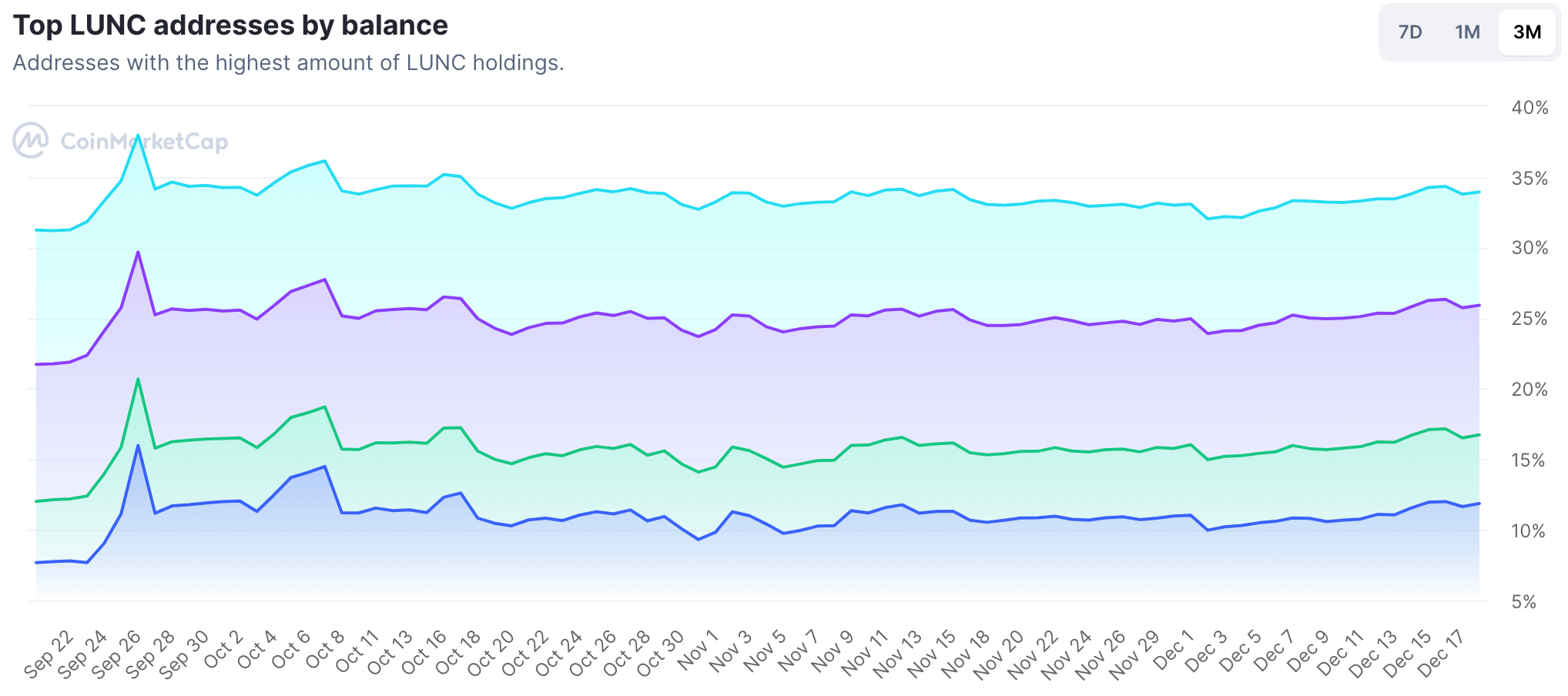Click the blue line dip near Nov 1

click(x=699, y=539)
